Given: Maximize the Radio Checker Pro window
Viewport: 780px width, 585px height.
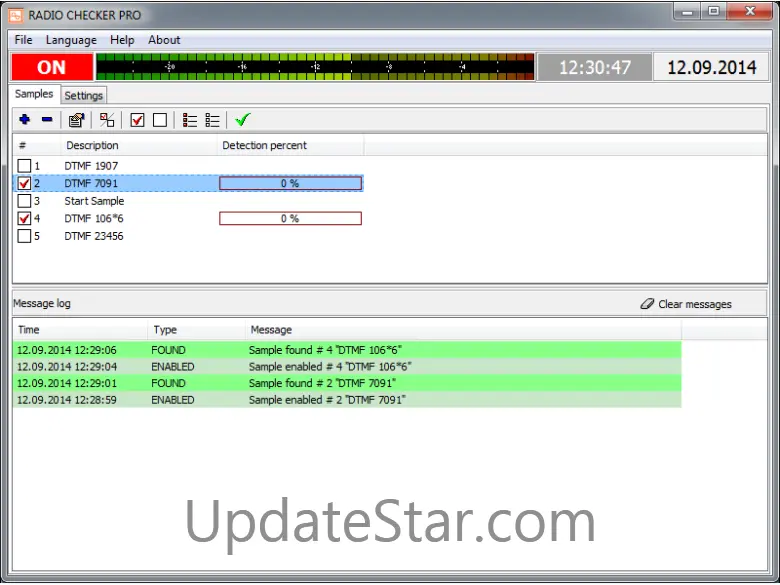Looking at the screenshot, I should (x=714, y=11).
